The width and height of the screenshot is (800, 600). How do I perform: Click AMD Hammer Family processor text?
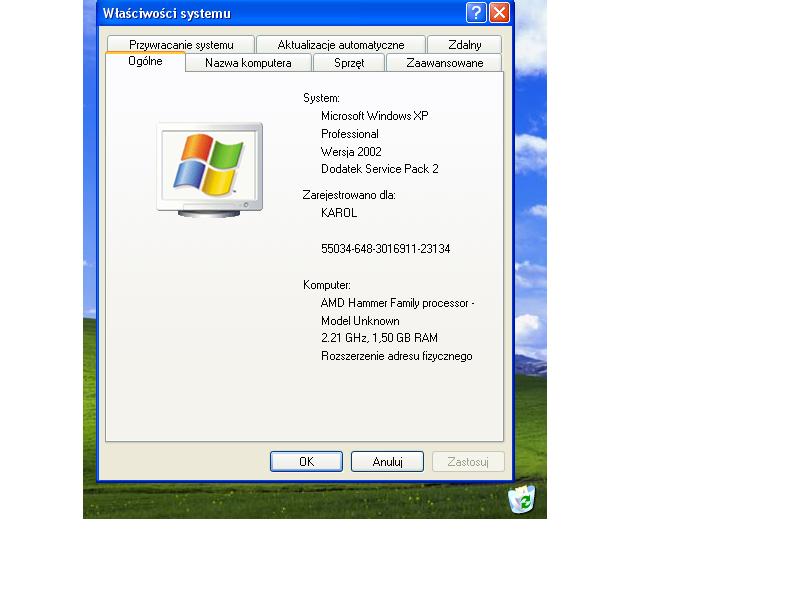pyautogui.click(x=397, y=303)
